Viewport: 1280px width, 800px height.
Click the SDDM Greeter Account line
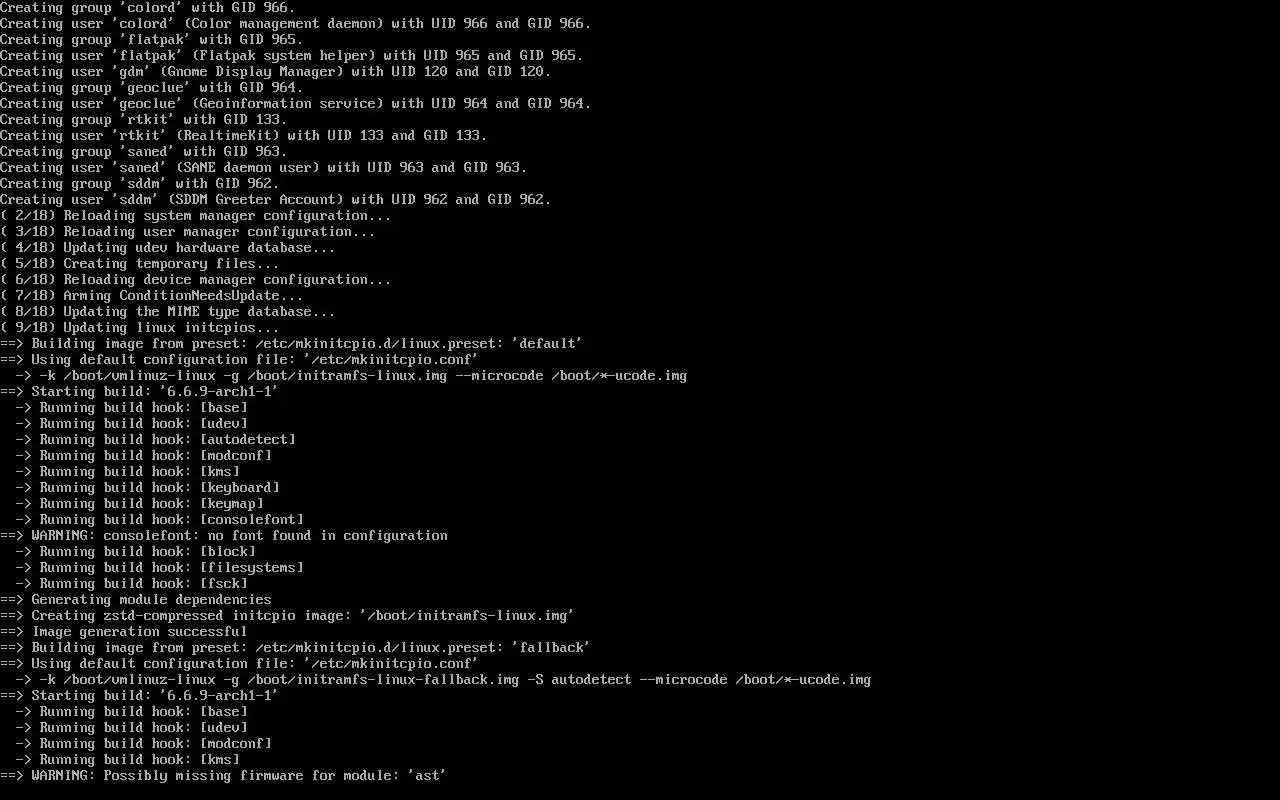pyautogui.click(x=275, y=199)
